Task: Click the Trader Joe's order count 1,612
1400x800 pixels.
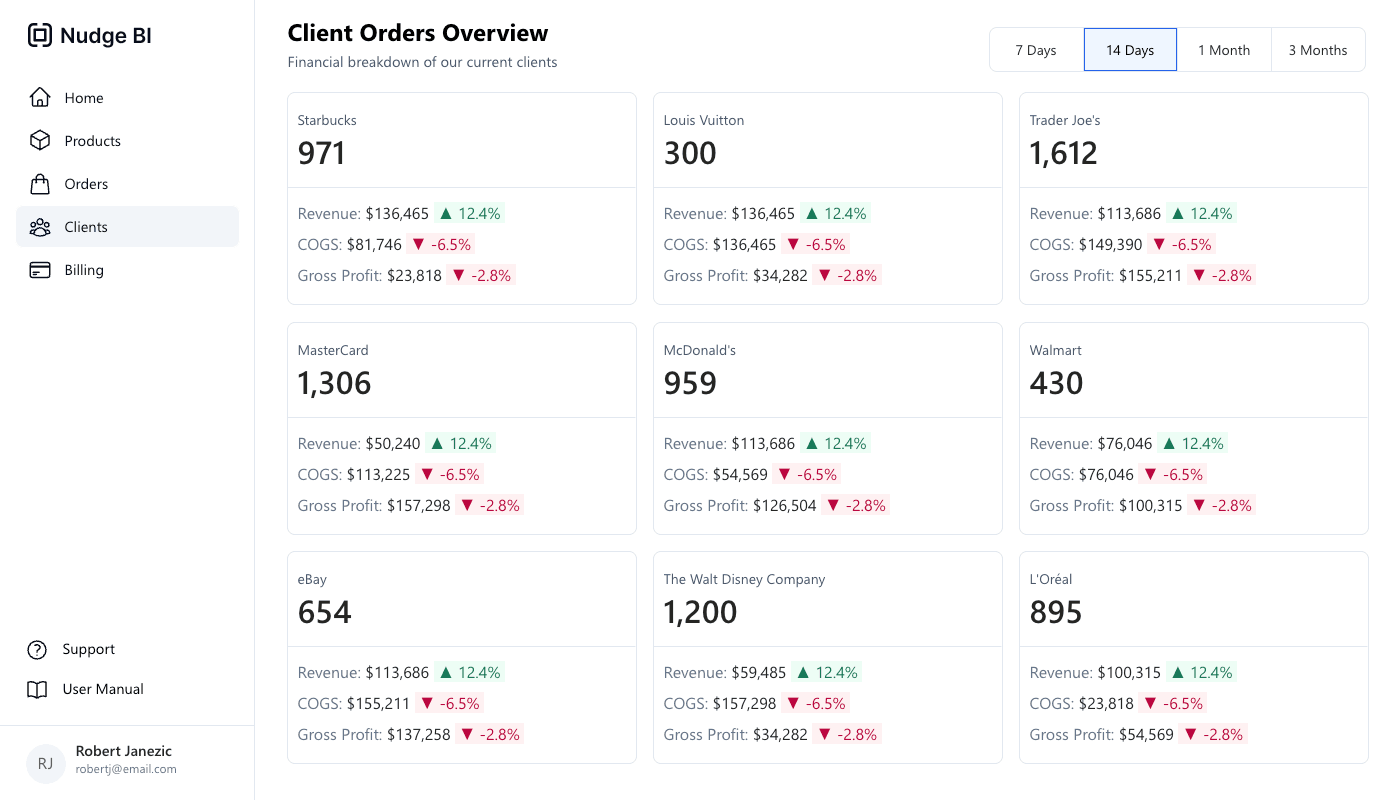Action: 1063,153
